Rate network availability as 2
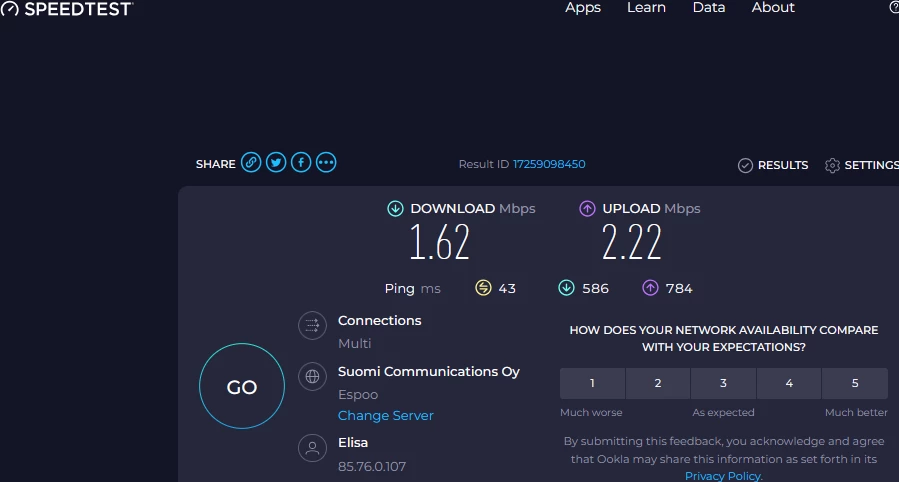 [x=658, y=383]
